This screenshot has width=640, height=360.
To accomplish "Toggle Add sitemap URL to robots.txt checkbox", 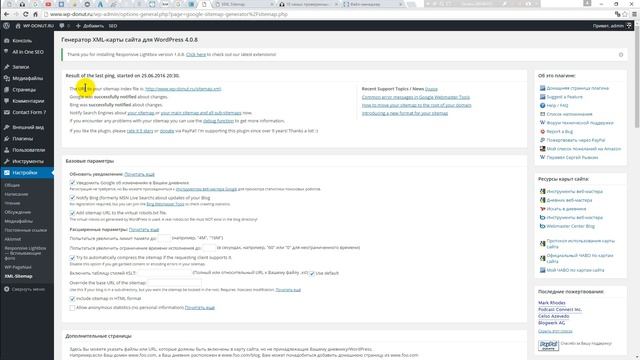I will [72, 213].
